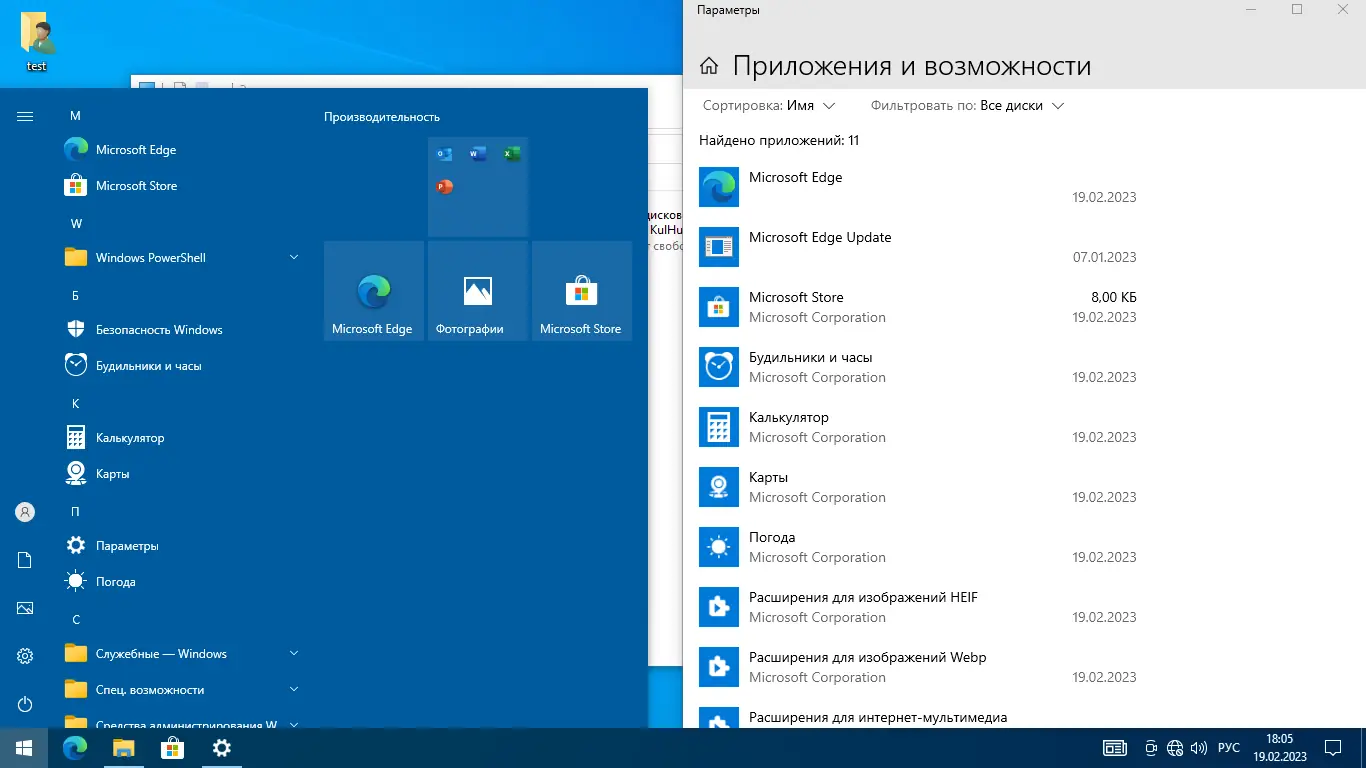
Task: Expand the Спец. возможности group
Action: point(294,689)
